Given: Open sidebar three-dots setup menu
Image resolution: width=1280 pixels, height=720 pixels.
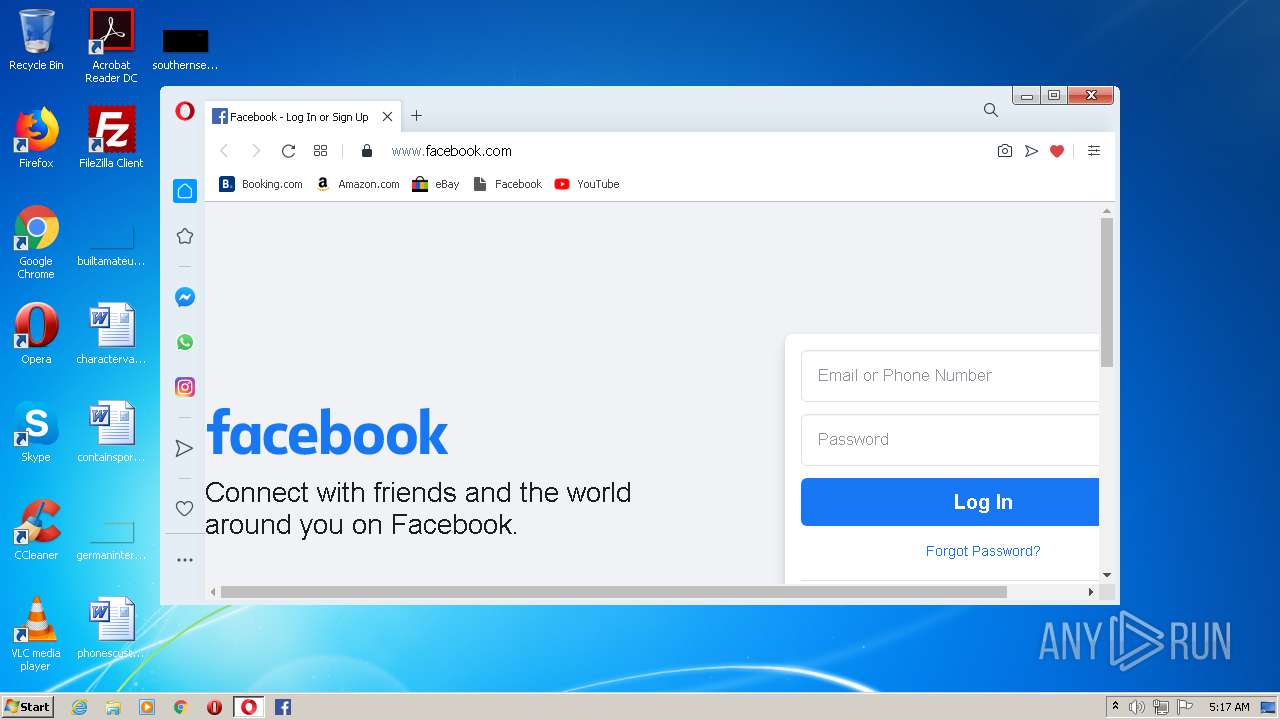Looking at the screenshot, I should pyautogui.click(x=185, y=560).
